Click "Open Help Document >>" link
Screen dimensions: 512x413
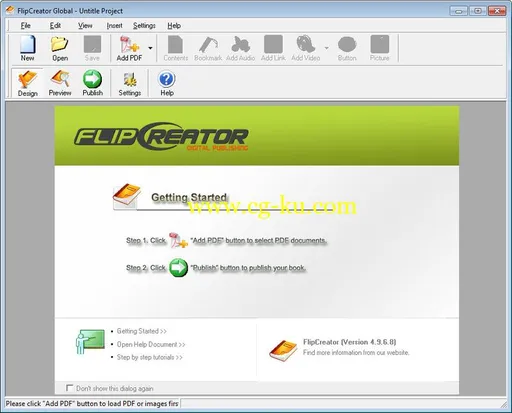click(x=151, y=344)
